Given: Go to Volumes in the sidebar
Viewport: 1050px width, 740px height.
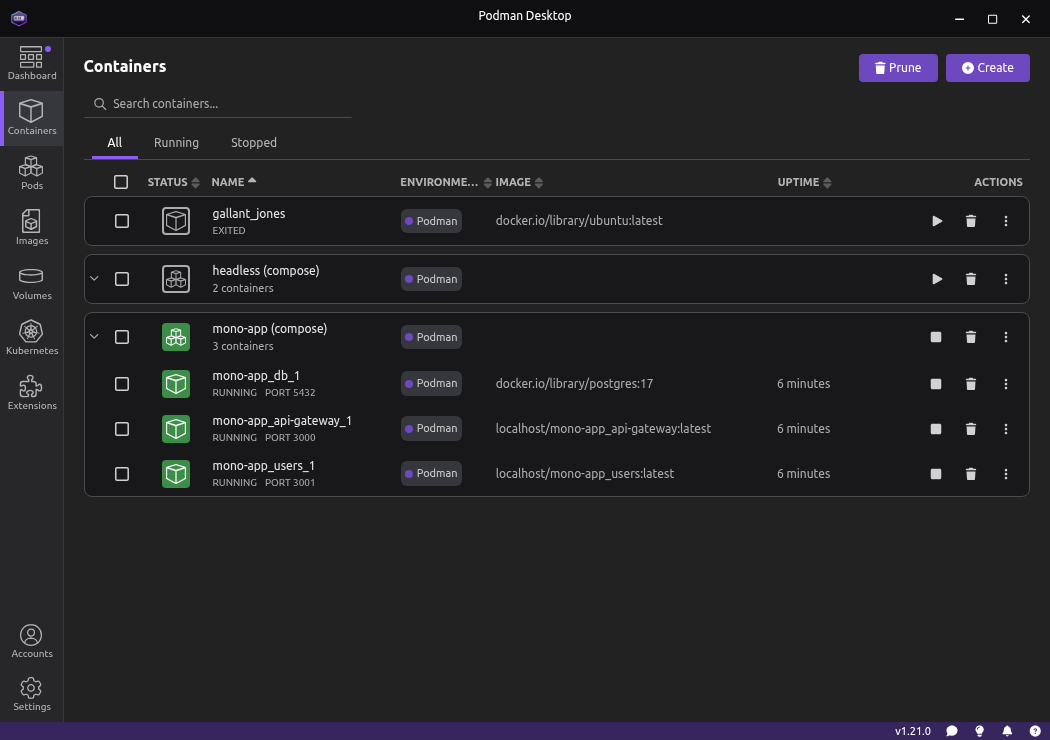Looking at the screenshot, I should click(31, 282).
